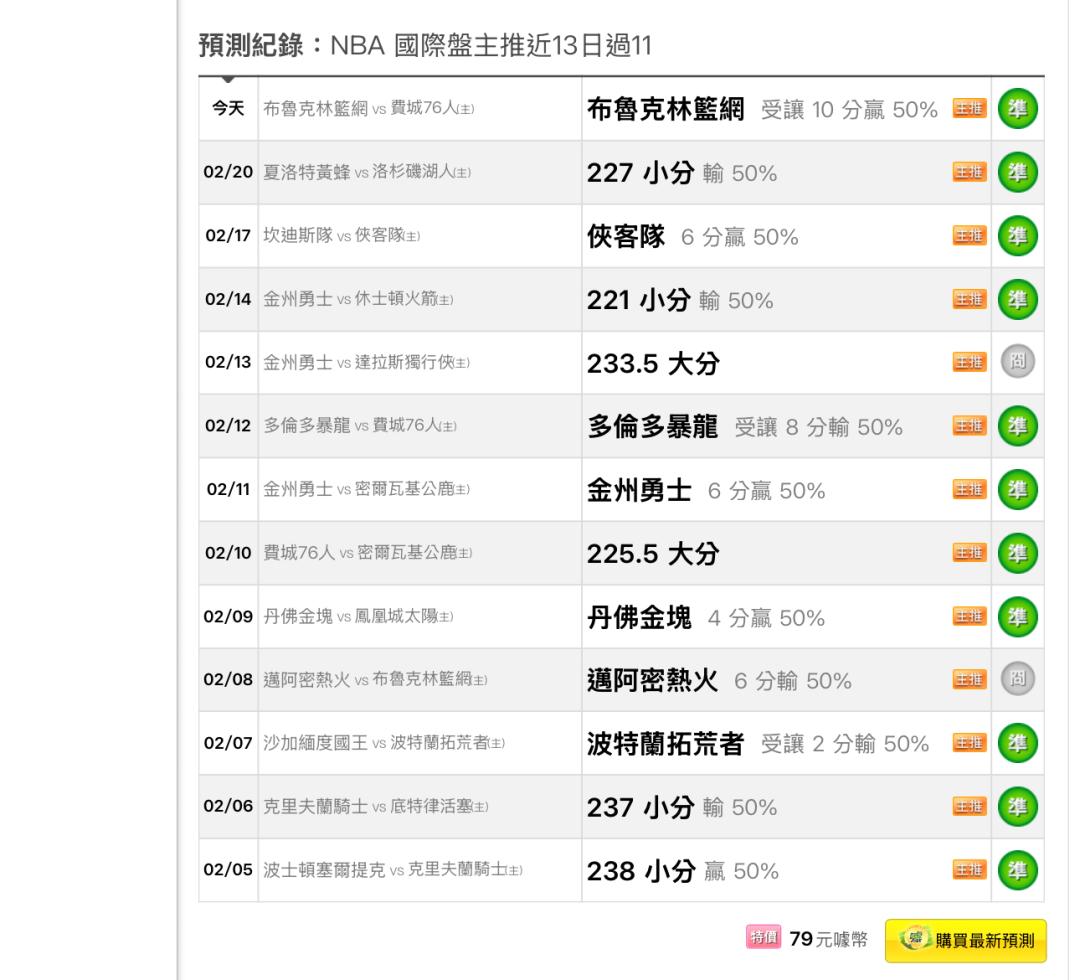Select matchup 夏洛特黃蜂 vs 洛杉磯湖人

coord(367,172)
